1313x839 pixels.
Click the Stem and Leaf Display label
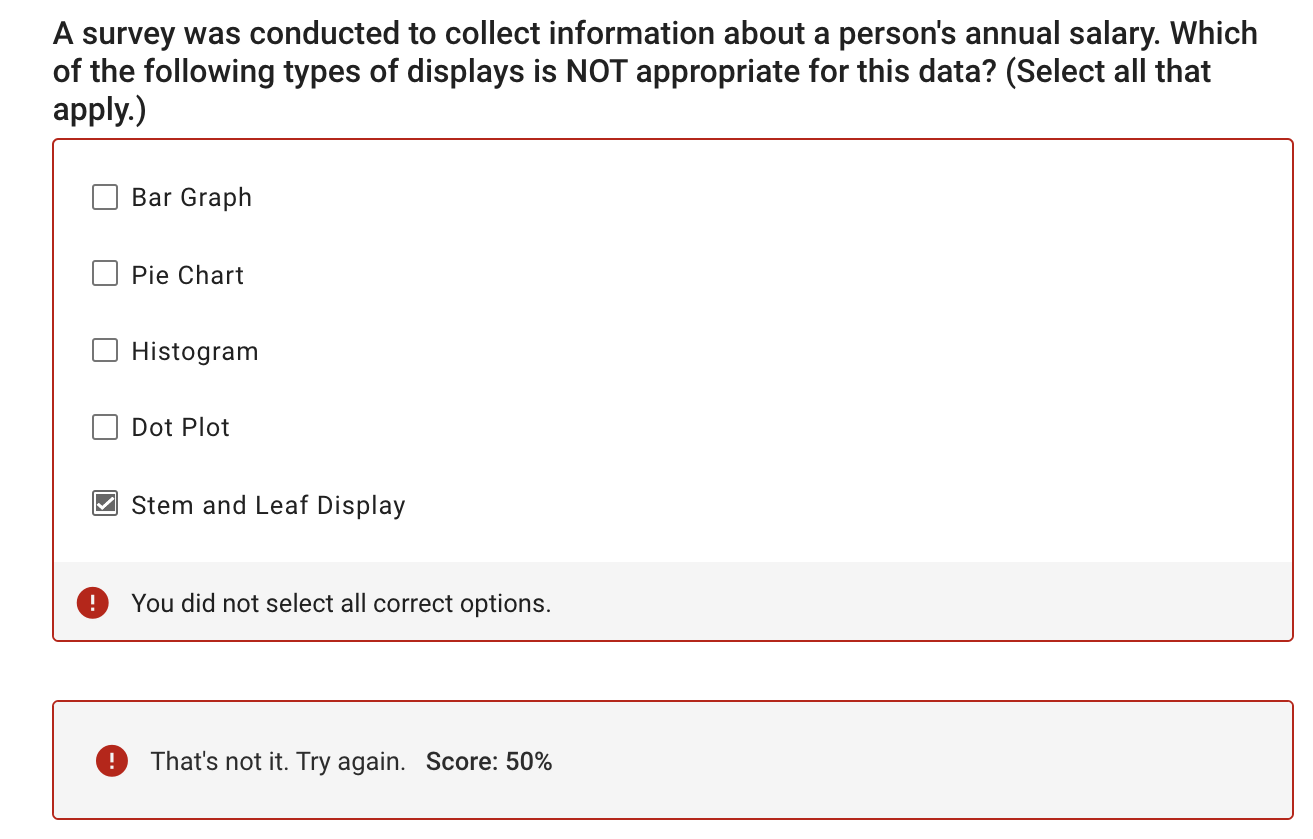click(267, 505)
